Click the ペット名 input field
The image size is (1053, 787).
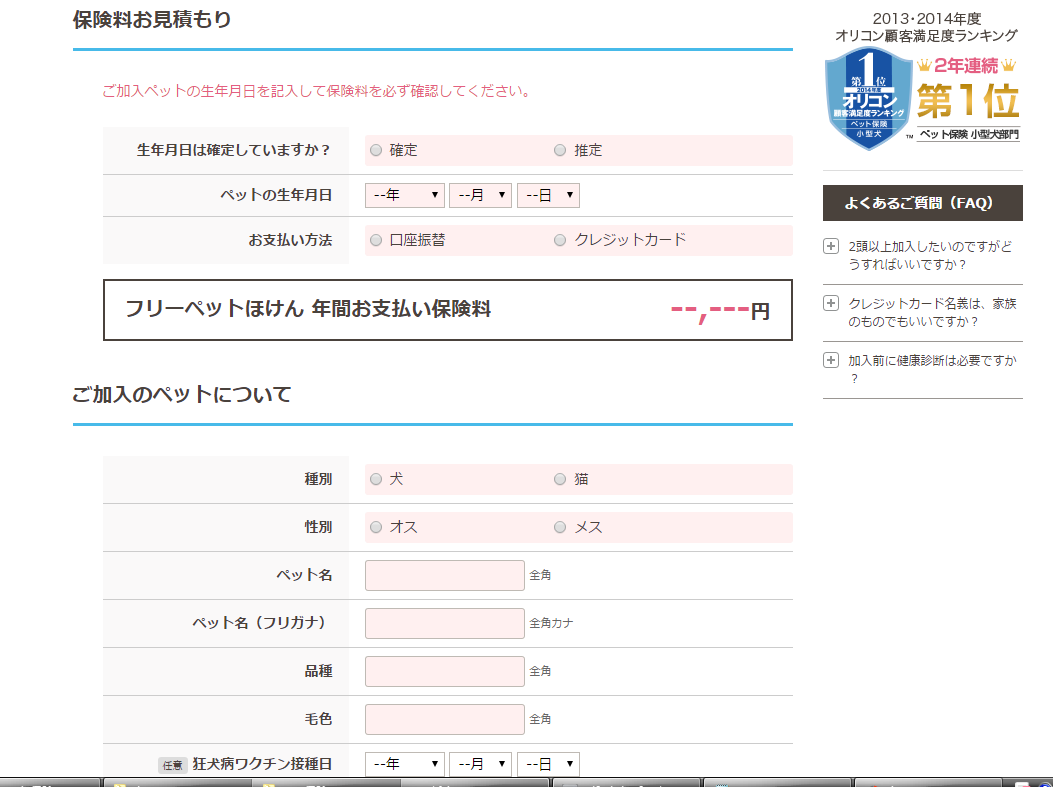click(x=445, y=575)
